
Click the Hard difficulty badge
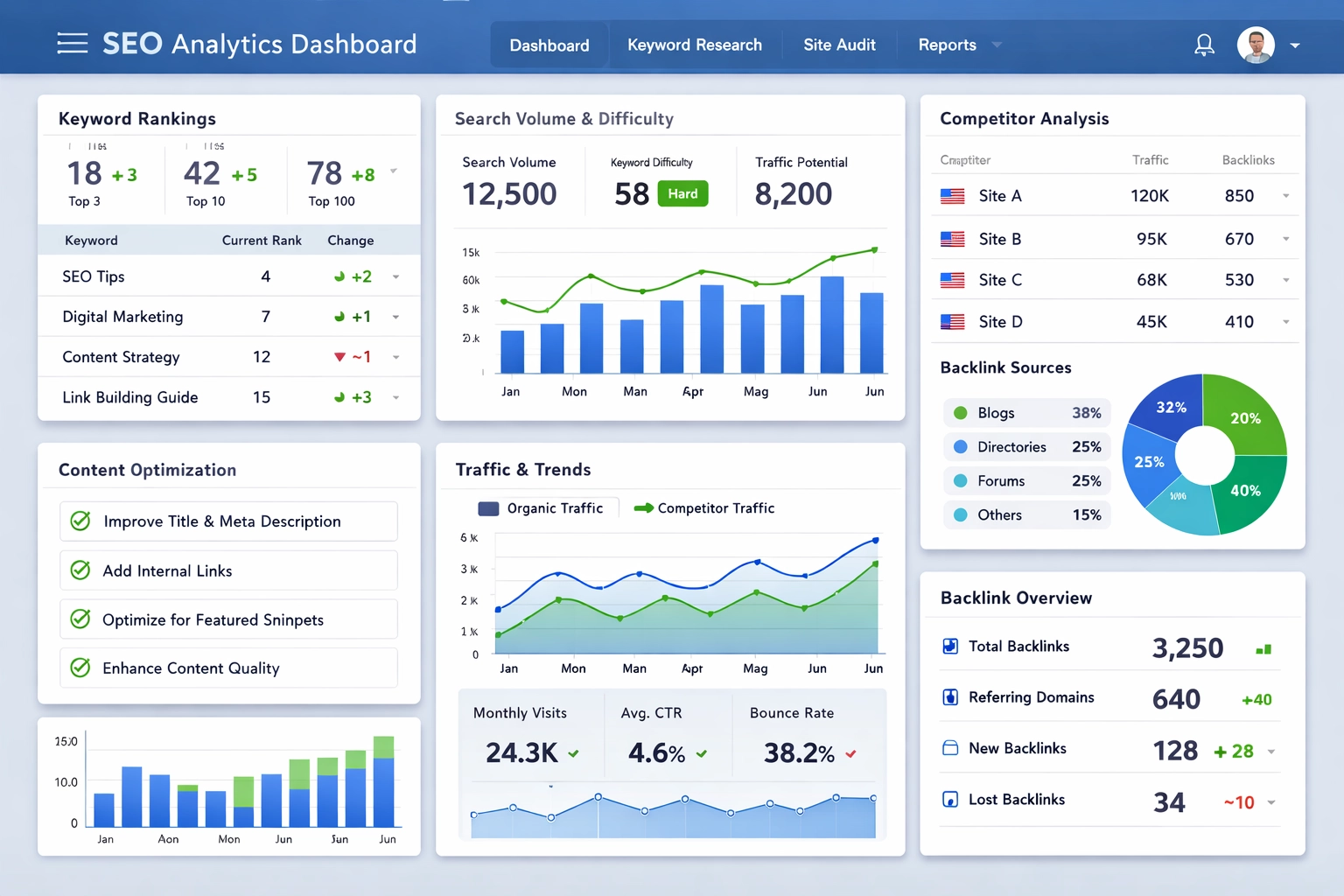click(682, 193)
